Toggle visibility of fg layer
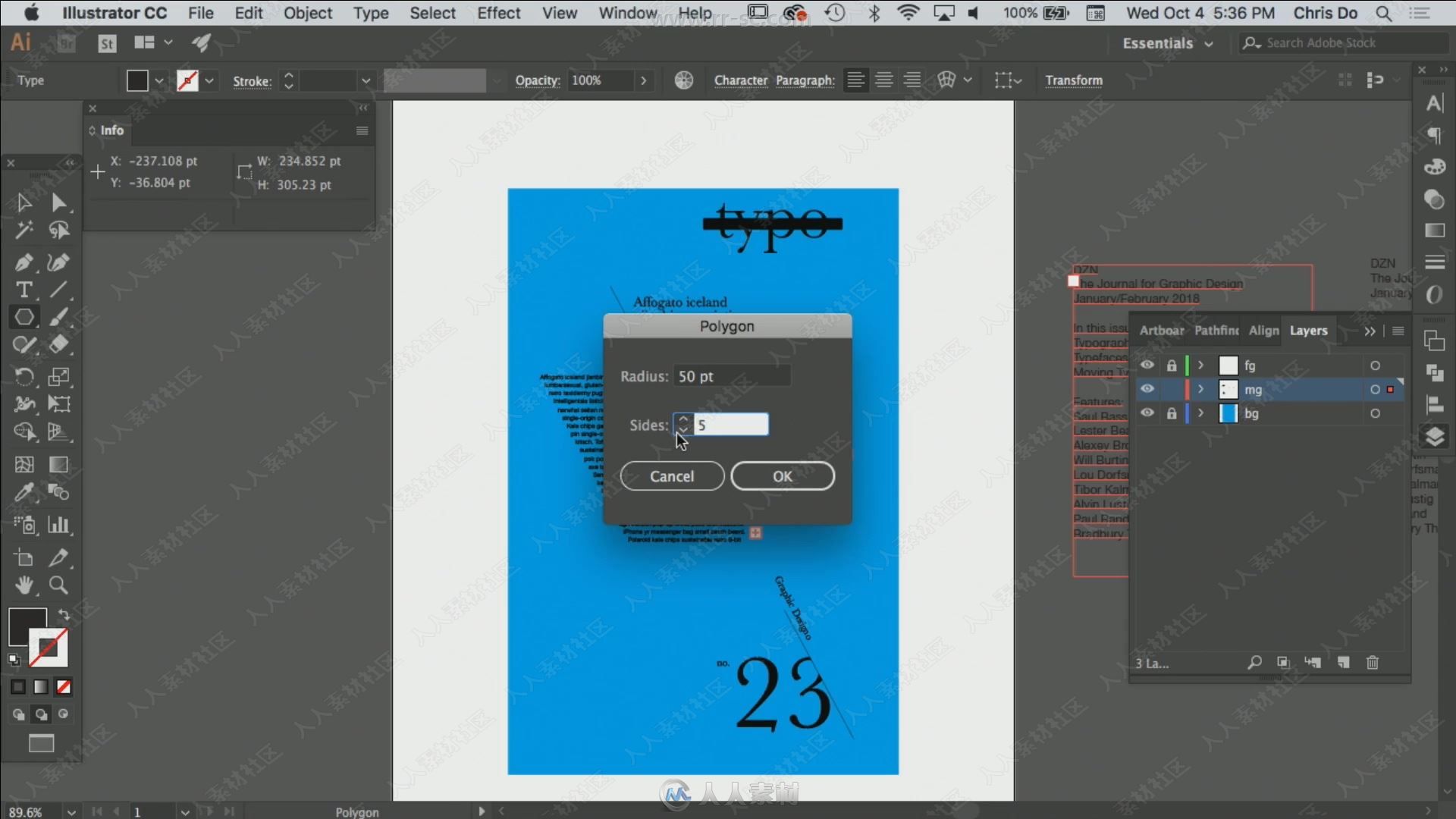The height and width of the screenshot is (819, 1456). pos(1147,365)
